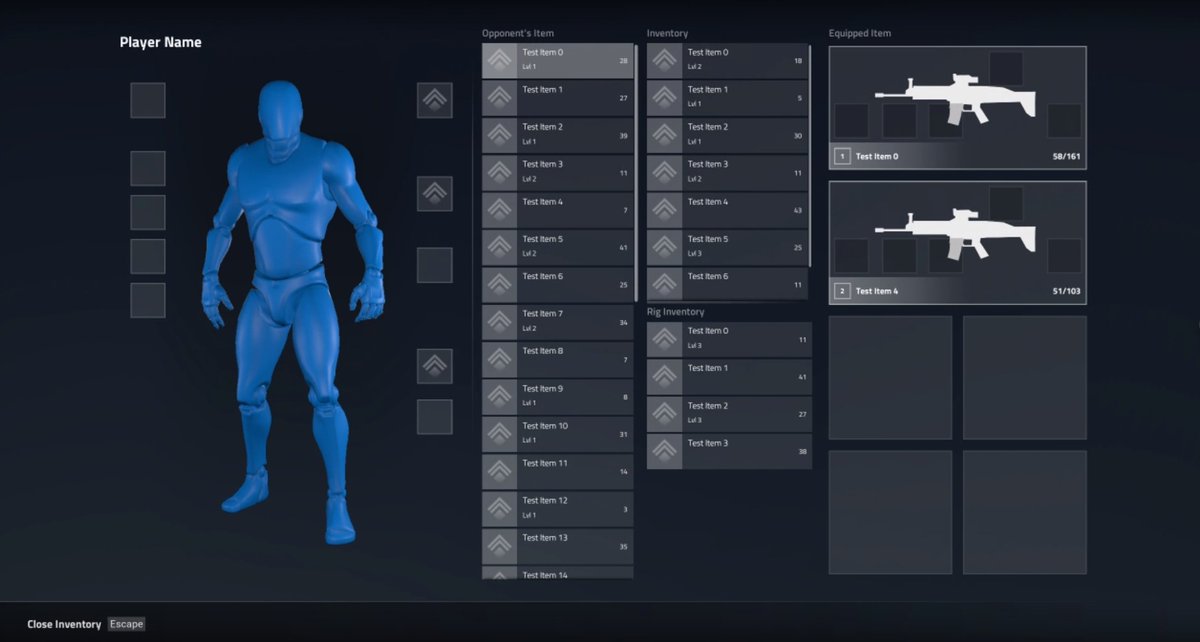This screenshot has height=642, width=1200.
Task: Click icon of Test Item 0 in Rig Inventory
Action: click(664, 340)
